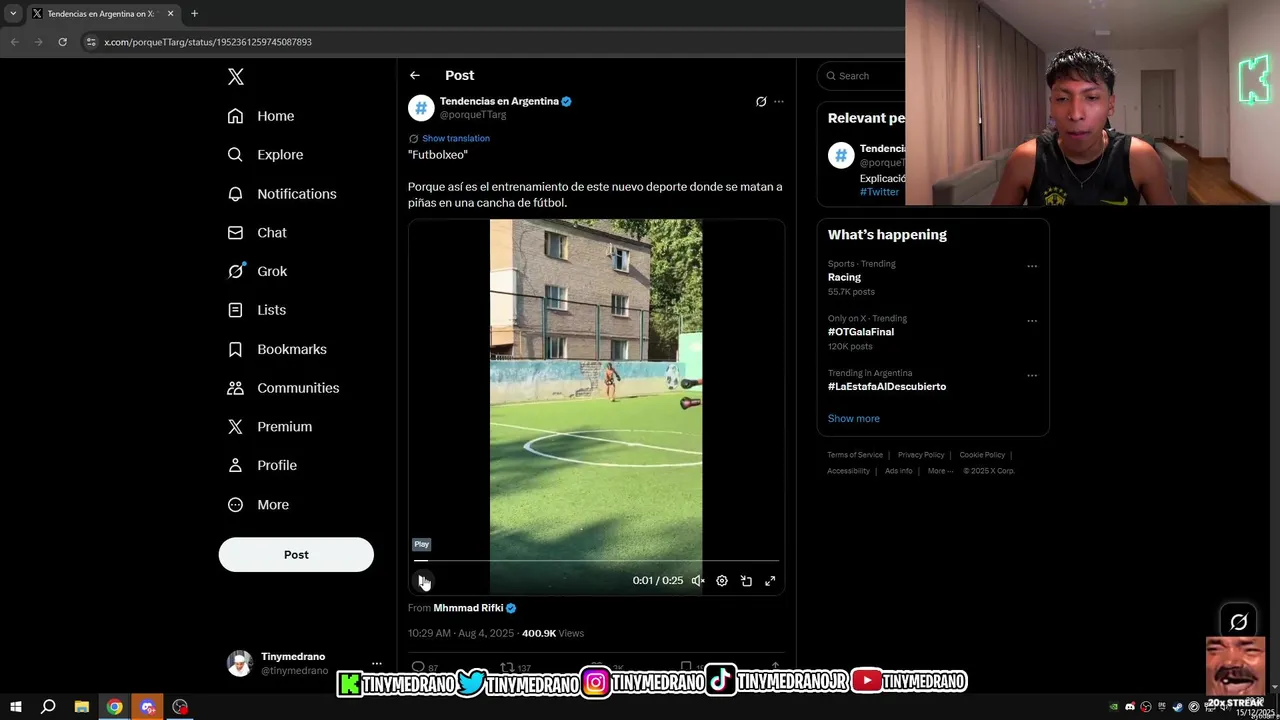Click the white Post button
1280x720 pixels.
tap(296, 555)
